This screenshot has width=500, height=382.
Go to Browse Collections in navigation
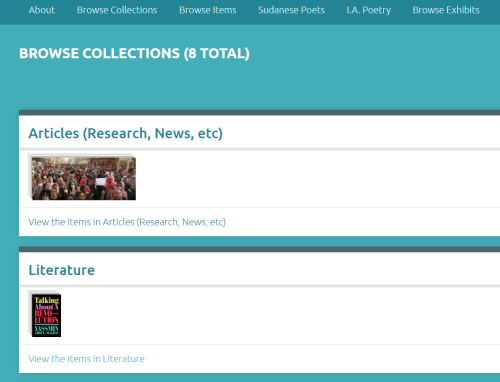pos(117,10)
